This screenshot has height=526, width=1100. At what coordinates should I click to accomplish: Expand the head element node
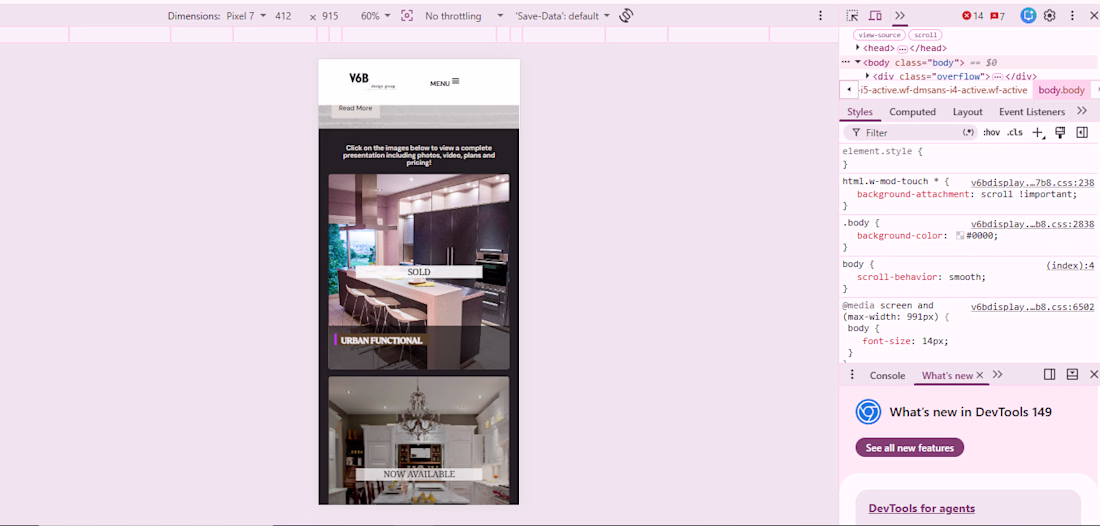[858, 48]
